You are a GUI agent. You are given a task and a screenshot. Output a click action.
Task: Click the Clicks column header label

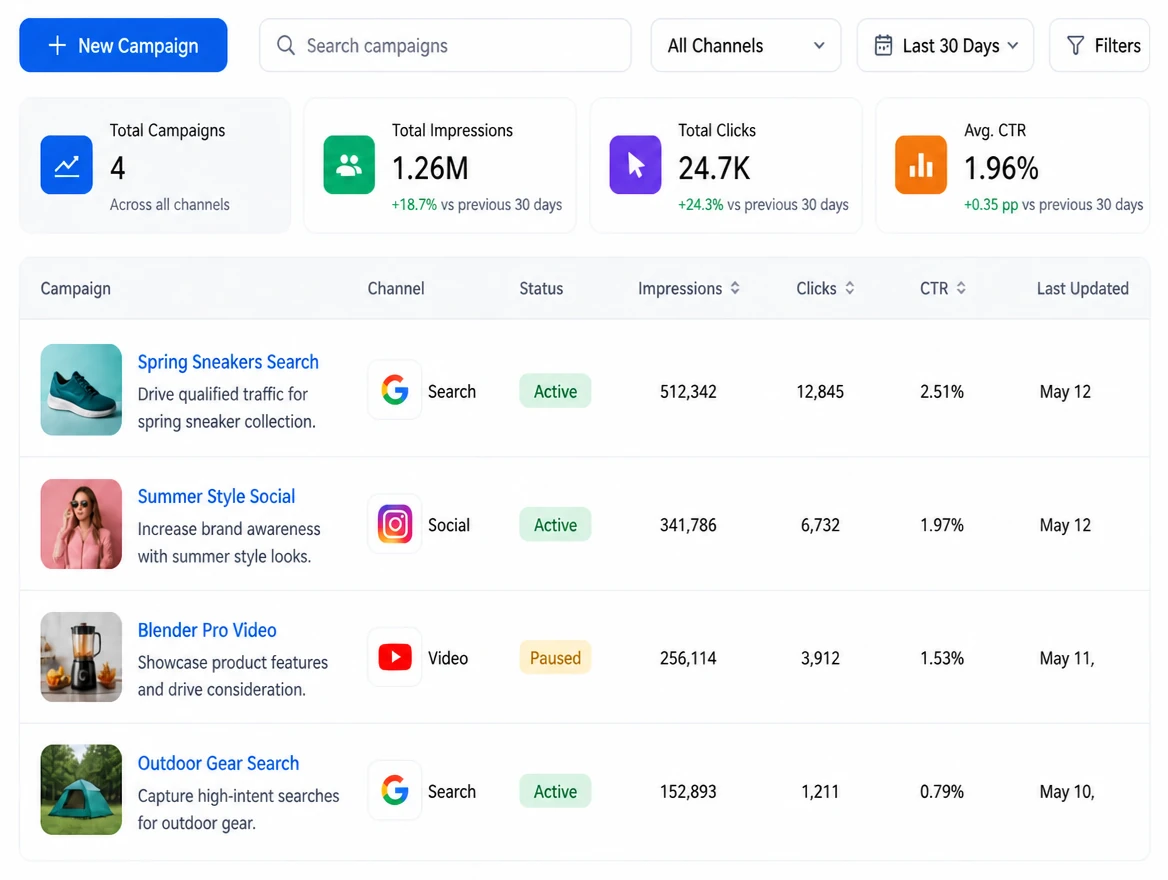pos(816,288)
